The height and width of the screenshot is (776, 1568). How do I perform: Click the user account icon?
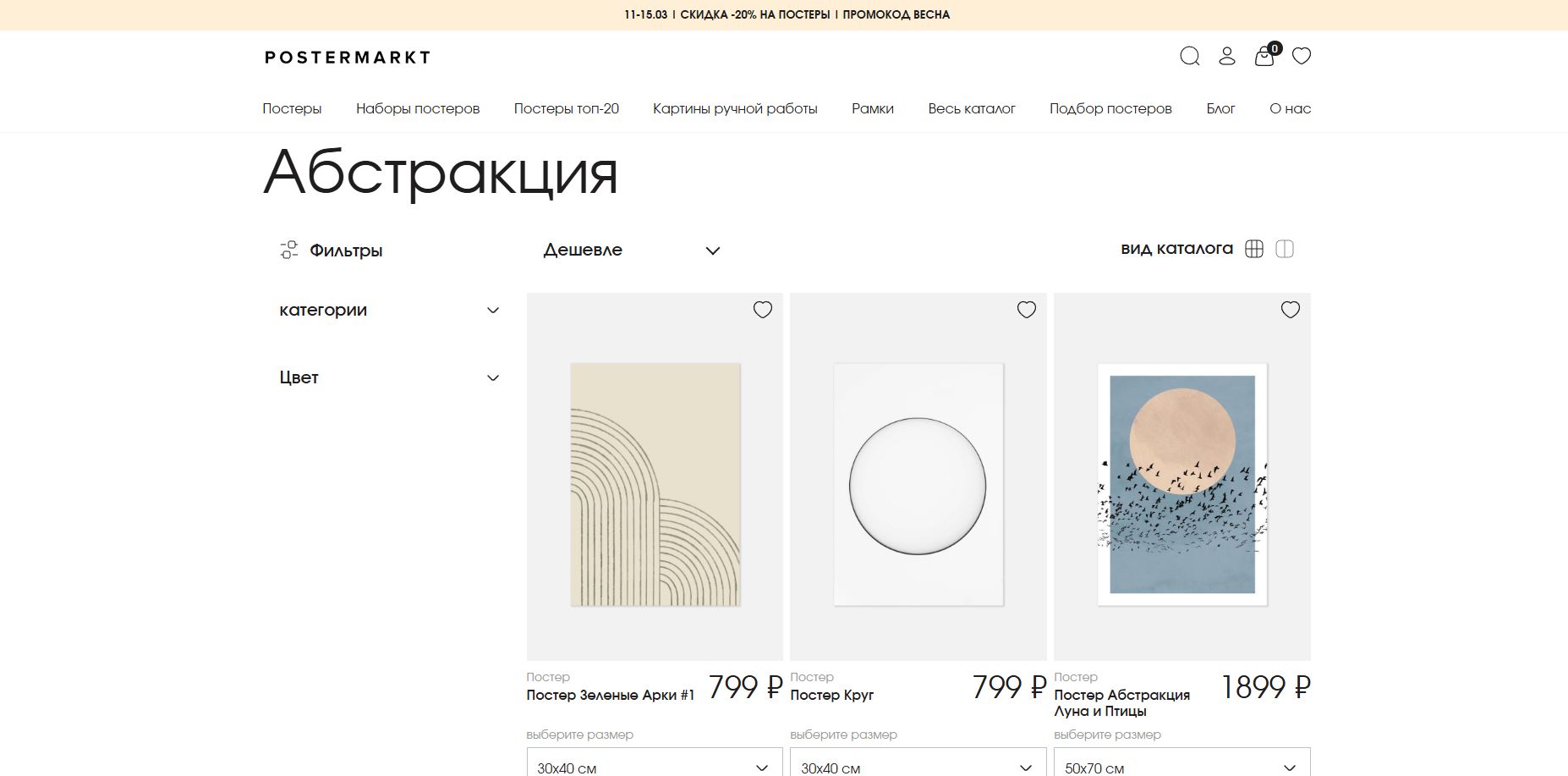pos(1225,57)
